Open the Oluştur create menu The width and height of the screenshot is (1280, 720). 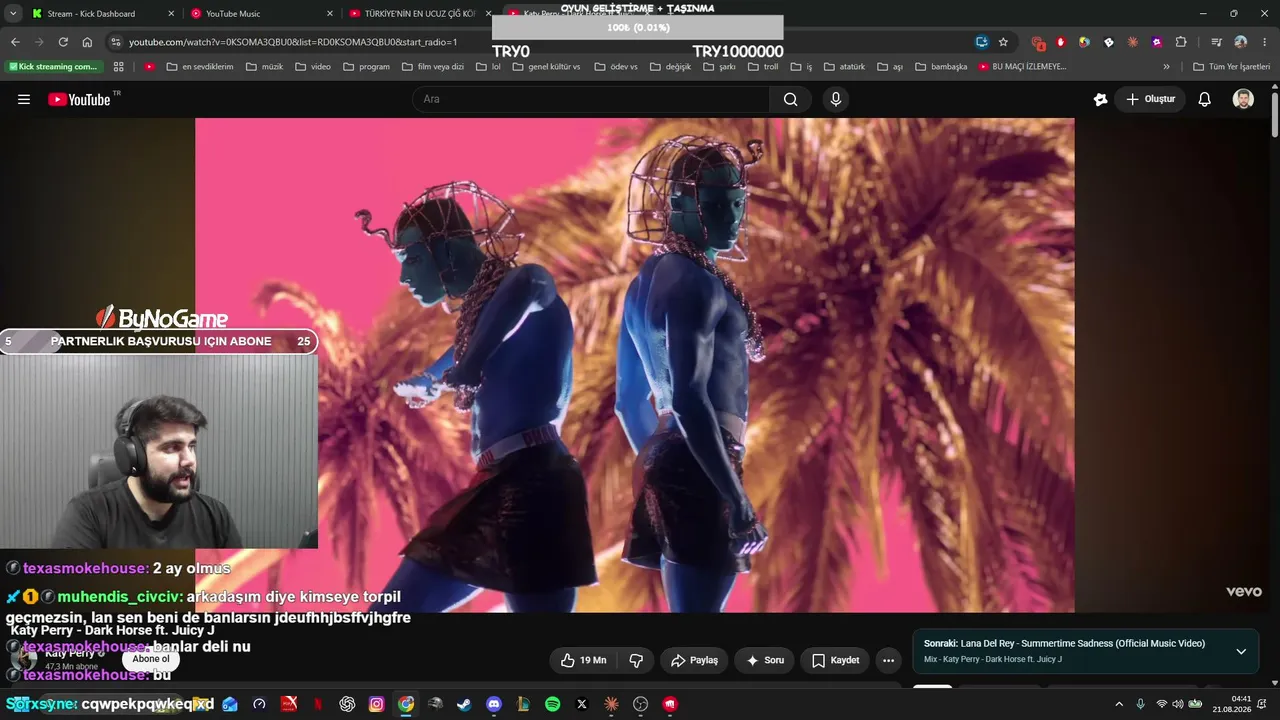1151,99
